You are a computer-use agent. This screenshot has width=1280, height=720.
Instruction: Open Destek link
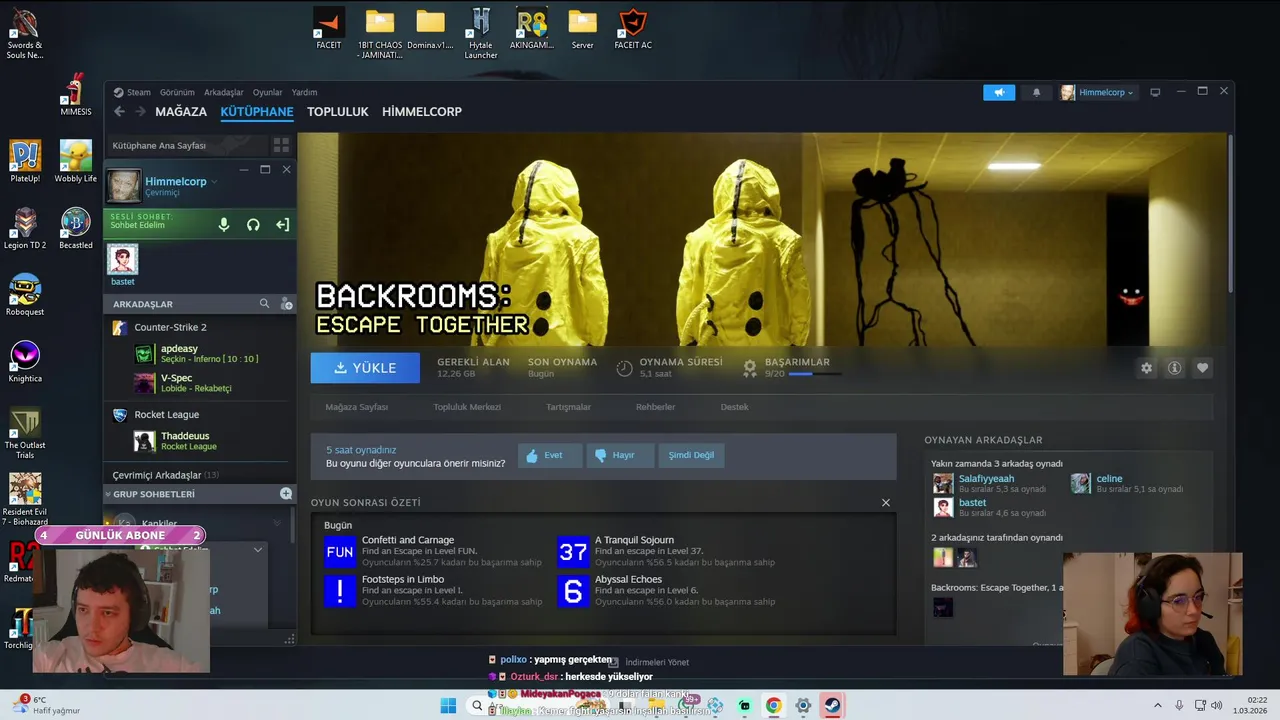(x=734, y=407)
